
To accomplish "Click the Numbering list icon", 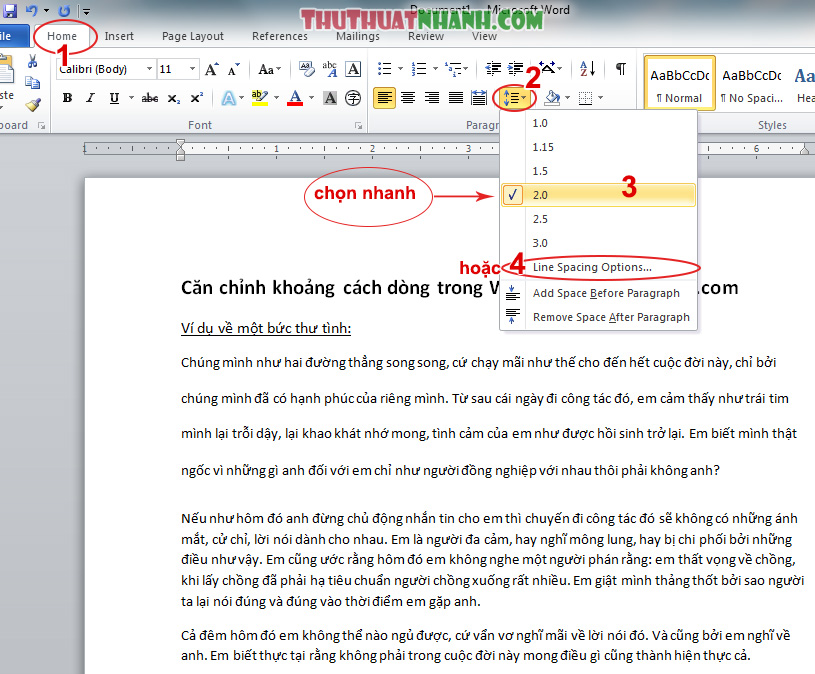I will coord(419,69).
